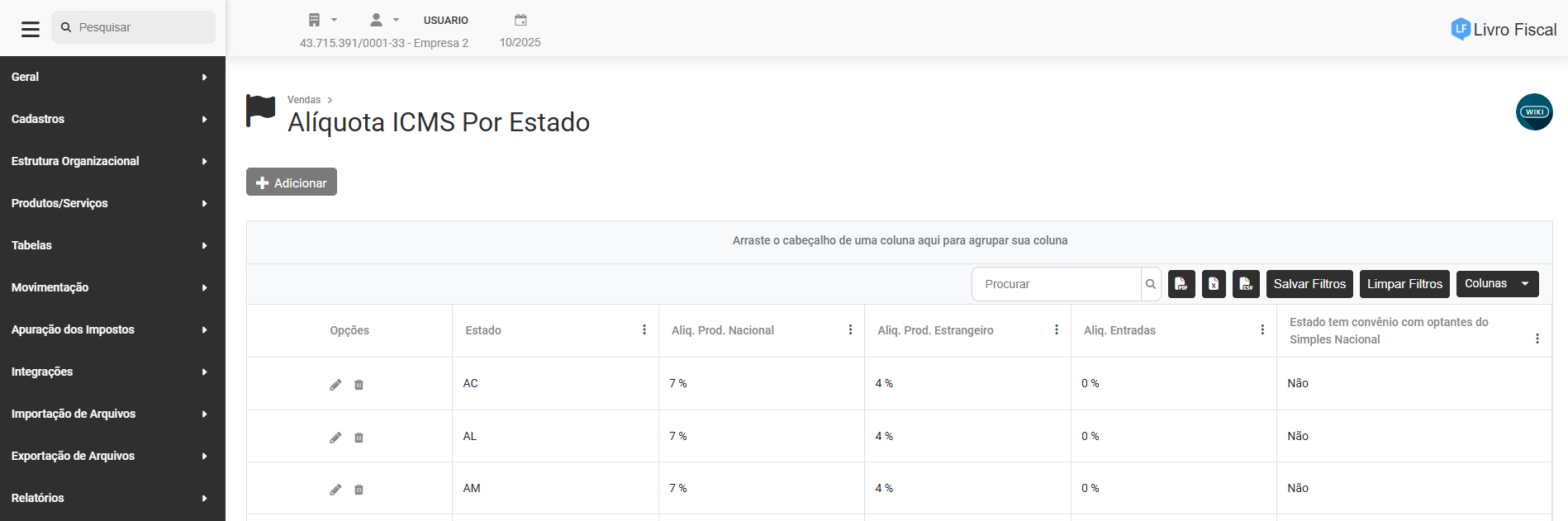The height and width of the screenshot is (521, 1568).
Task: Open the Wiki help icon
Action: (x=1534, y=112)
